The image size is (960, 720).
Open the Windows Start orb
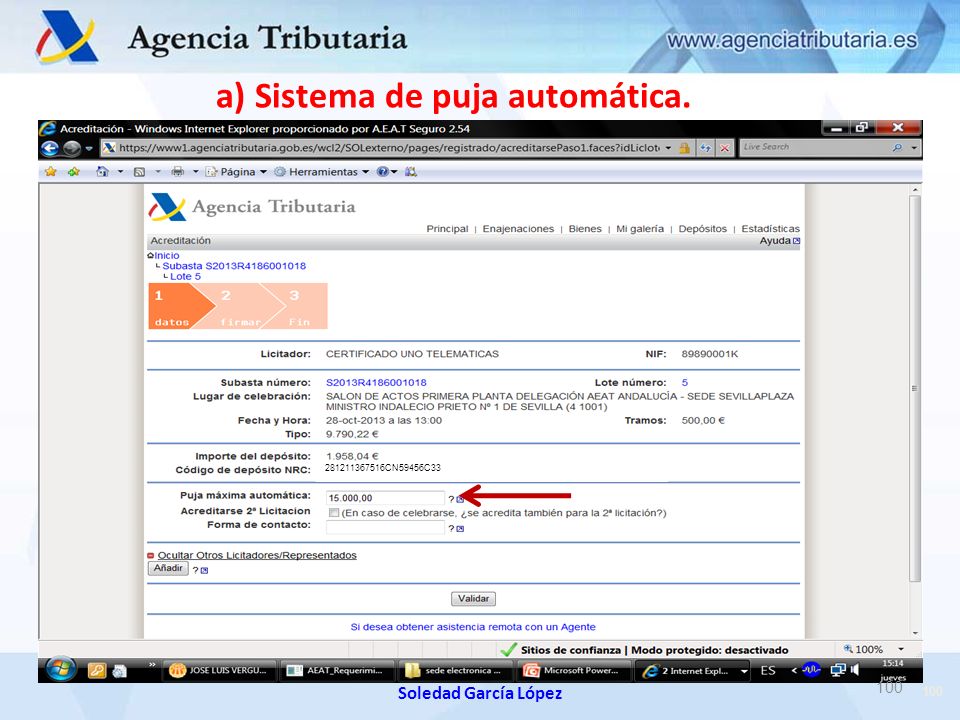click(61, 669)
